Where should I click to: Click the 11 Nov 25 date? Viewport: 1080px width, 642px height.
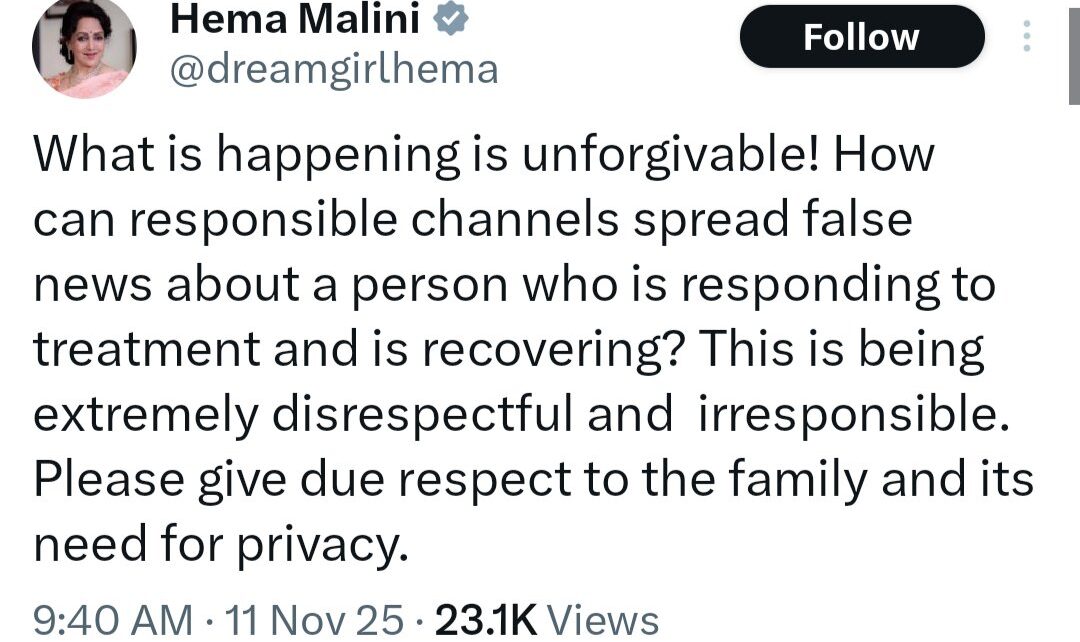315,620
